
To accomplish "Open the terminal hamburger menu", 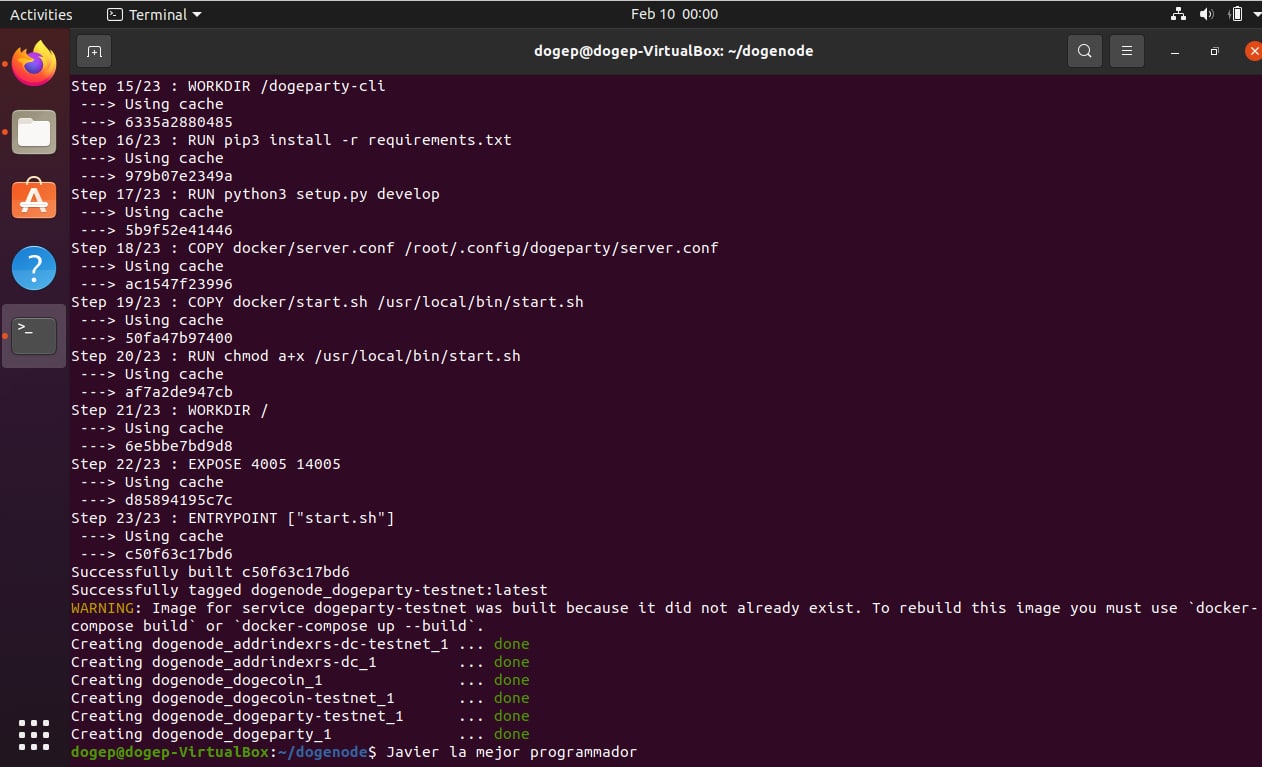I will click(x=1127, y=51).
